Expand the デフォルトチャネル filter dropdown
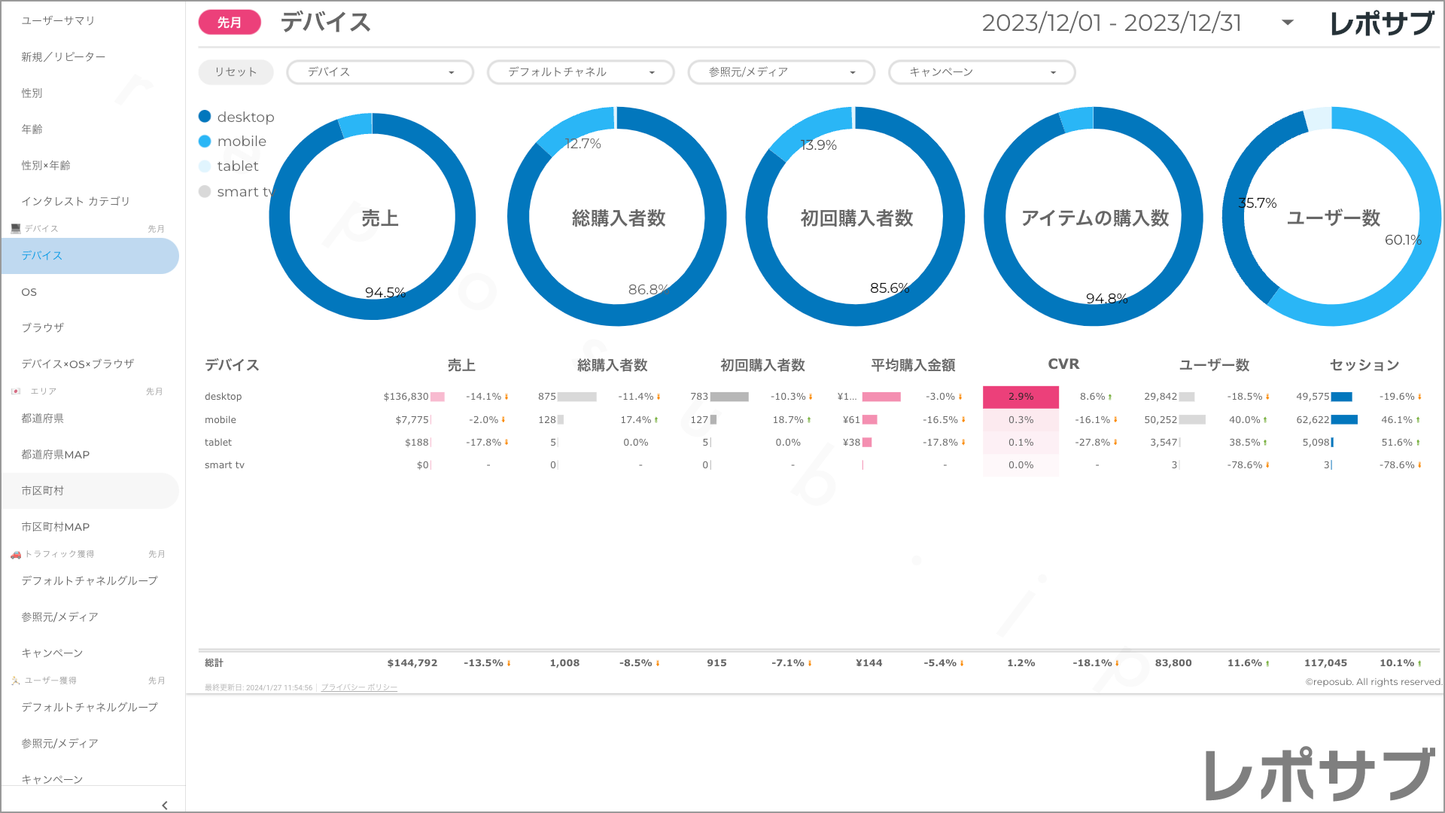Screen dimensions: 1445x813 click(580, 72)
